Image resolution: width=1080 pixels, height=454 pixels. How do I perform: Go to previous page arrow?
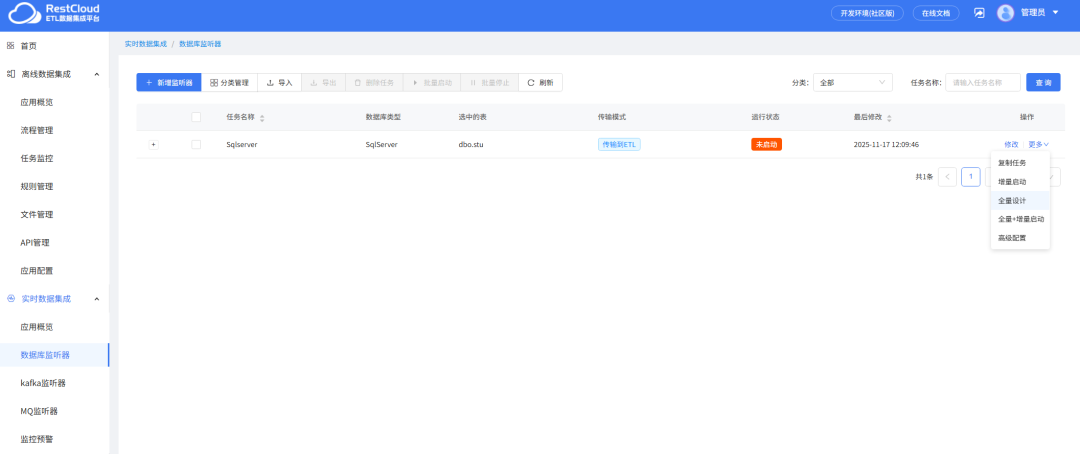(947, 177)
